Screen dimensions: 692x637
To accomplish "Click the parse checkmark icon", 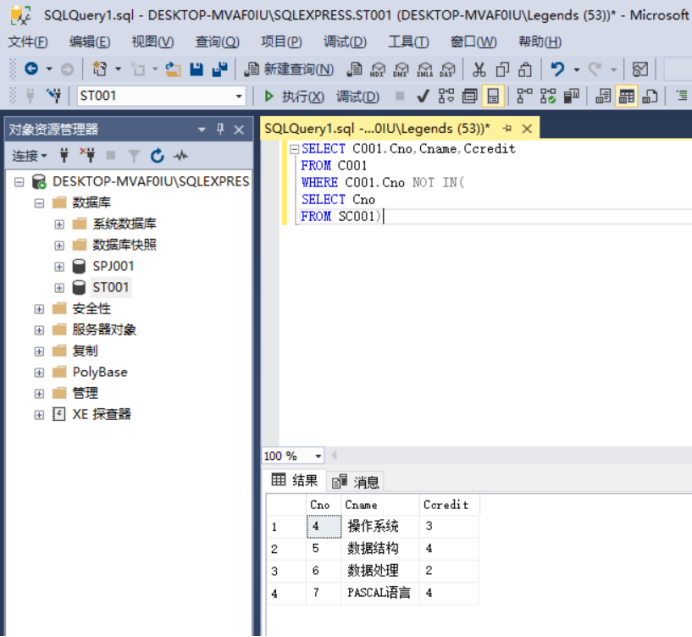I will coord(423,96).
